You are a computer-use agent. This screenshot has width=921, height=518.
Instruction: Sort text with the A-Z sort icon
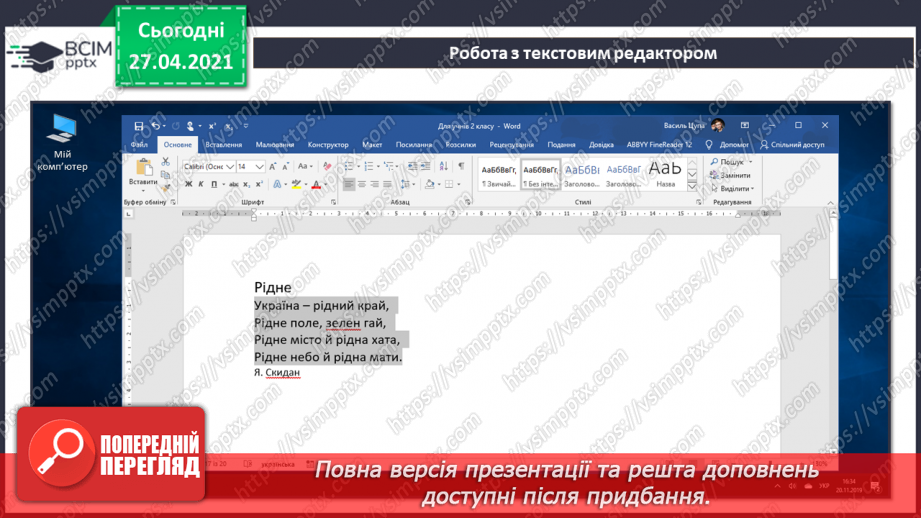coord(443,167)
